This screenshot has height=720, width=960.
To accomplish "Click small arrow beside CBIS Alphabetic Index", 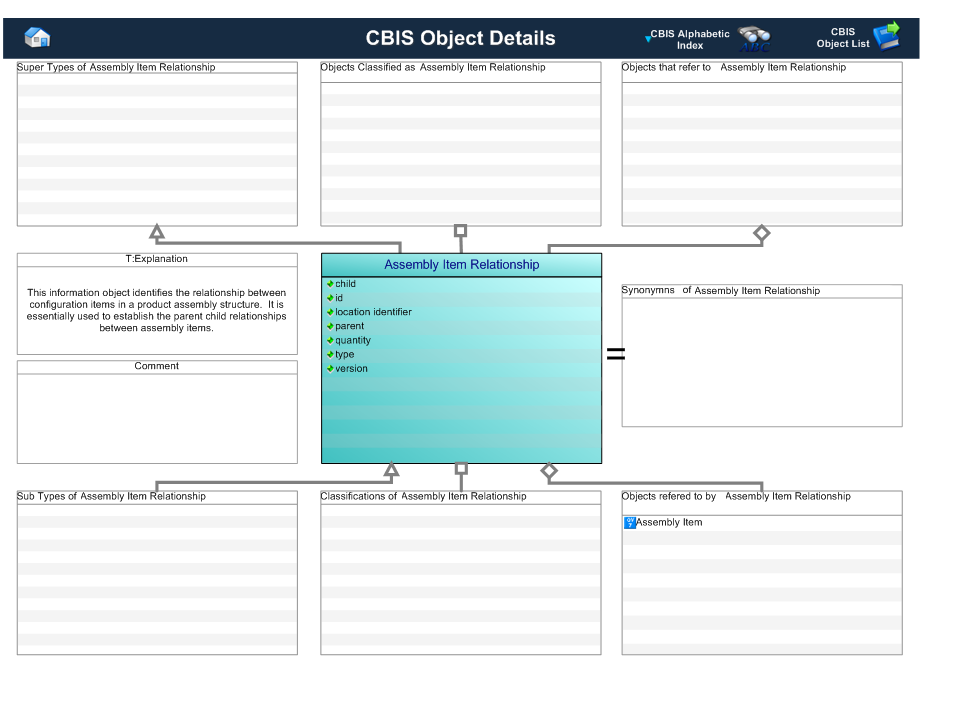I will (648, 39).
